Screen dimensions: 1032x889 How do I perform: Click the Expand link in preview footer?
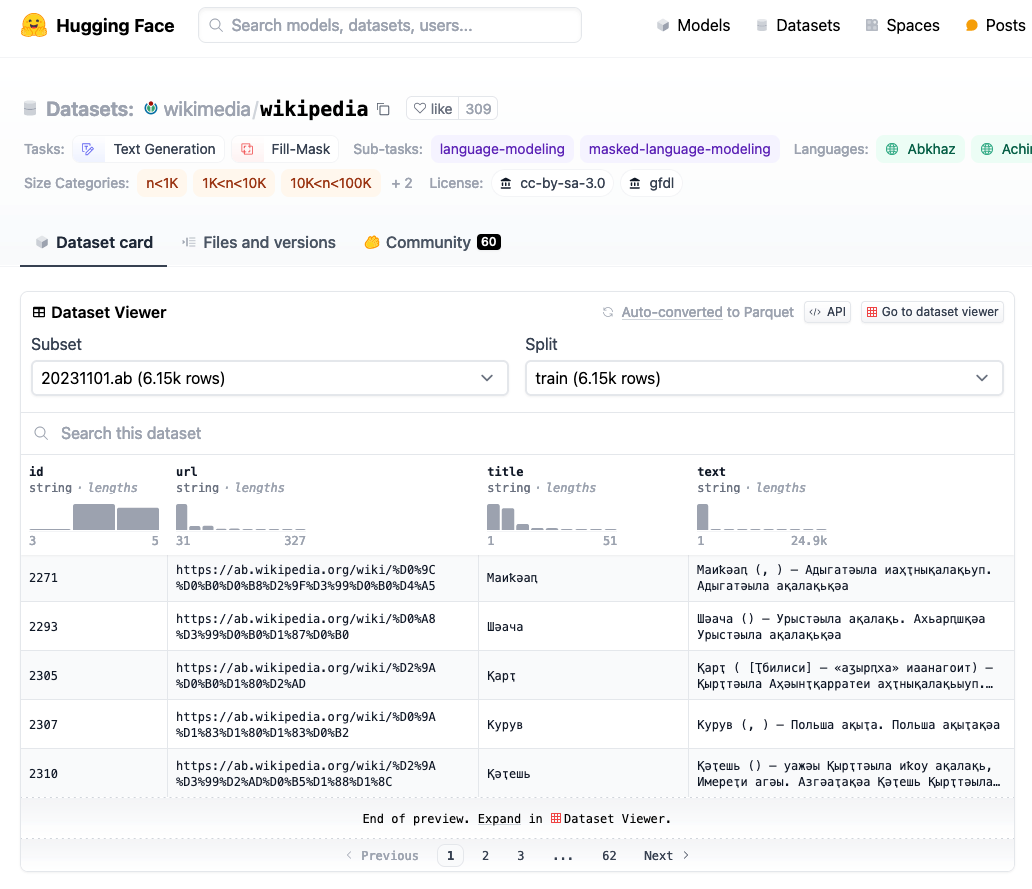[x=499, y=819]
